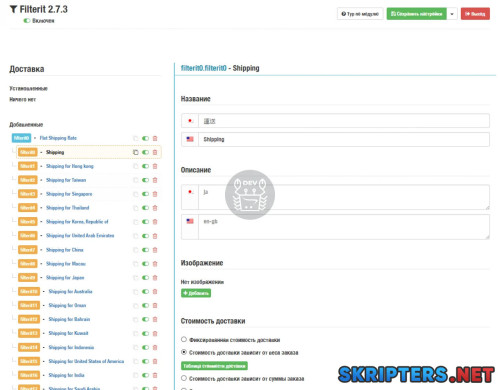Screen dimensions: 500x390
Task: Click the en-gb description textarea
Action: [344, 227]
